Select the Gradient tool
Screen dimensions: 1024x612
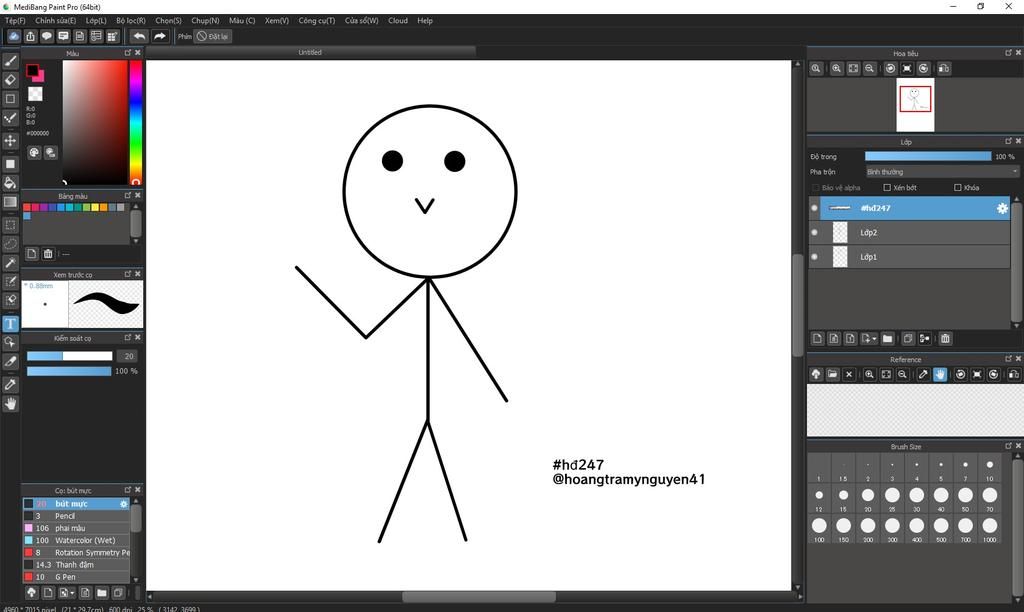coord(10,202)
